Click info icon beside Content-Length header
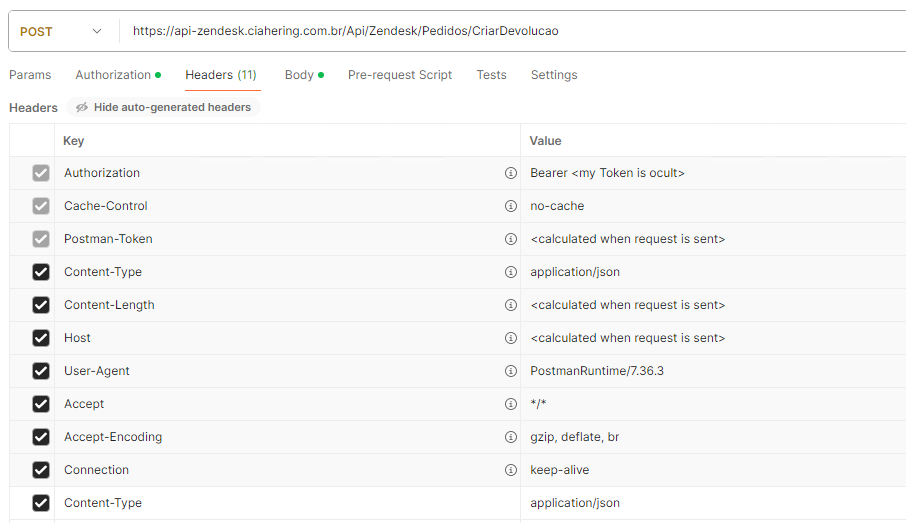Viewport: 906px width, 523px height. point(511,305)
